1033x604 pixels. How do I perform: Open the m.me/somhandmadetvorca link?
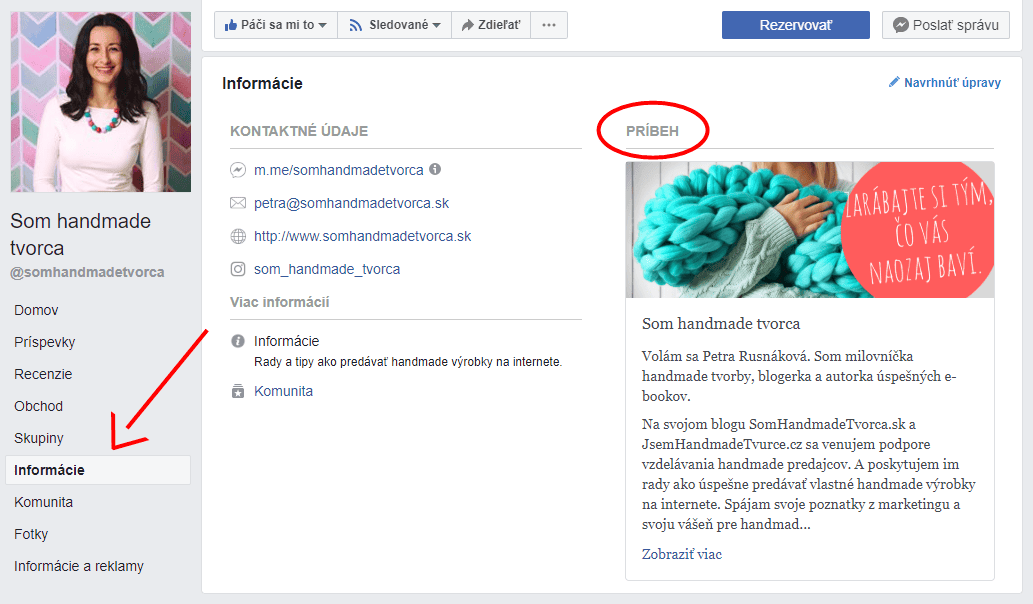point(339,170)
